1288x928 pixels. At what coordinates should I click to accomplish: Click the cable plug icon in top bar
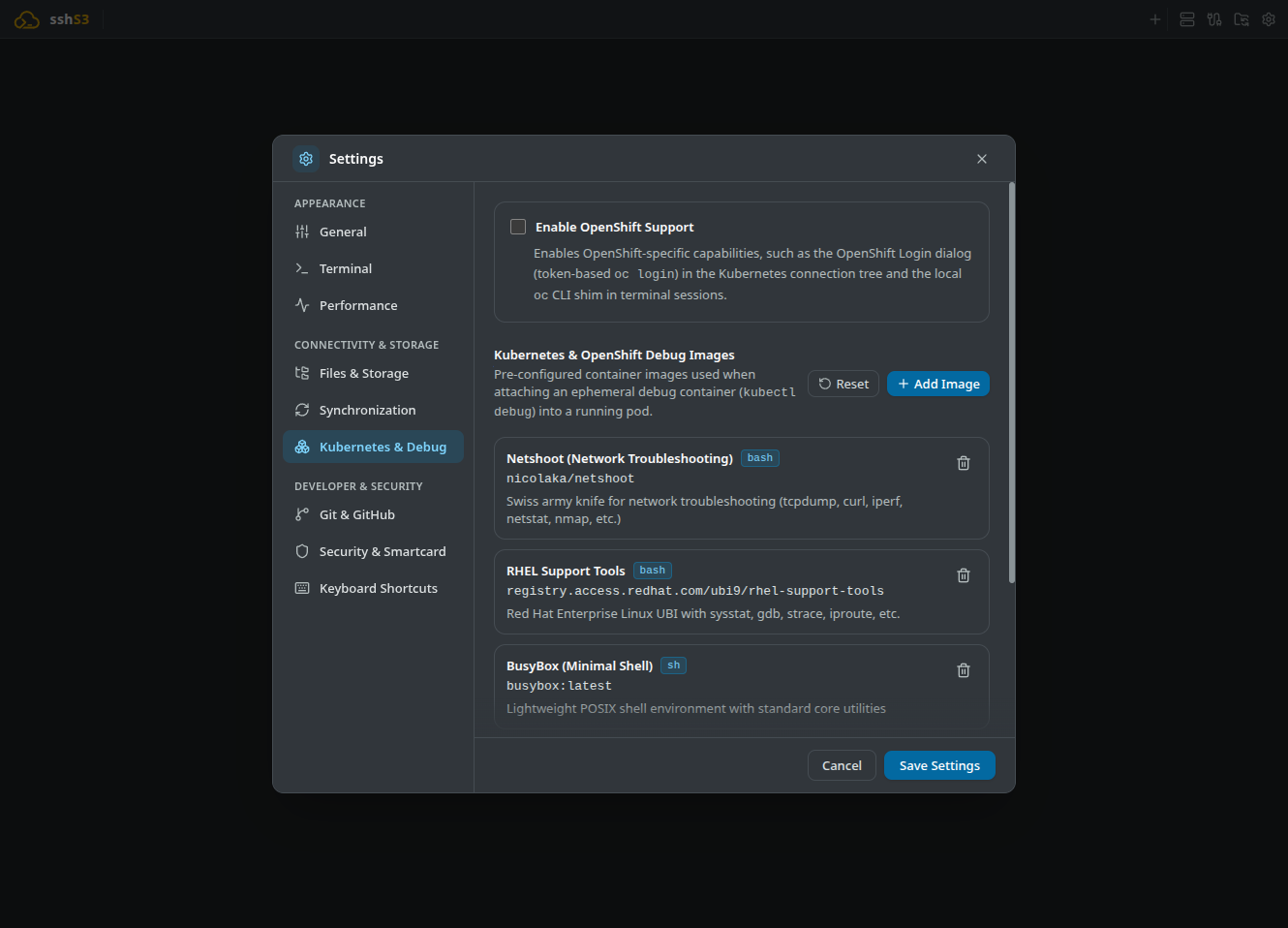(1214, 19)
